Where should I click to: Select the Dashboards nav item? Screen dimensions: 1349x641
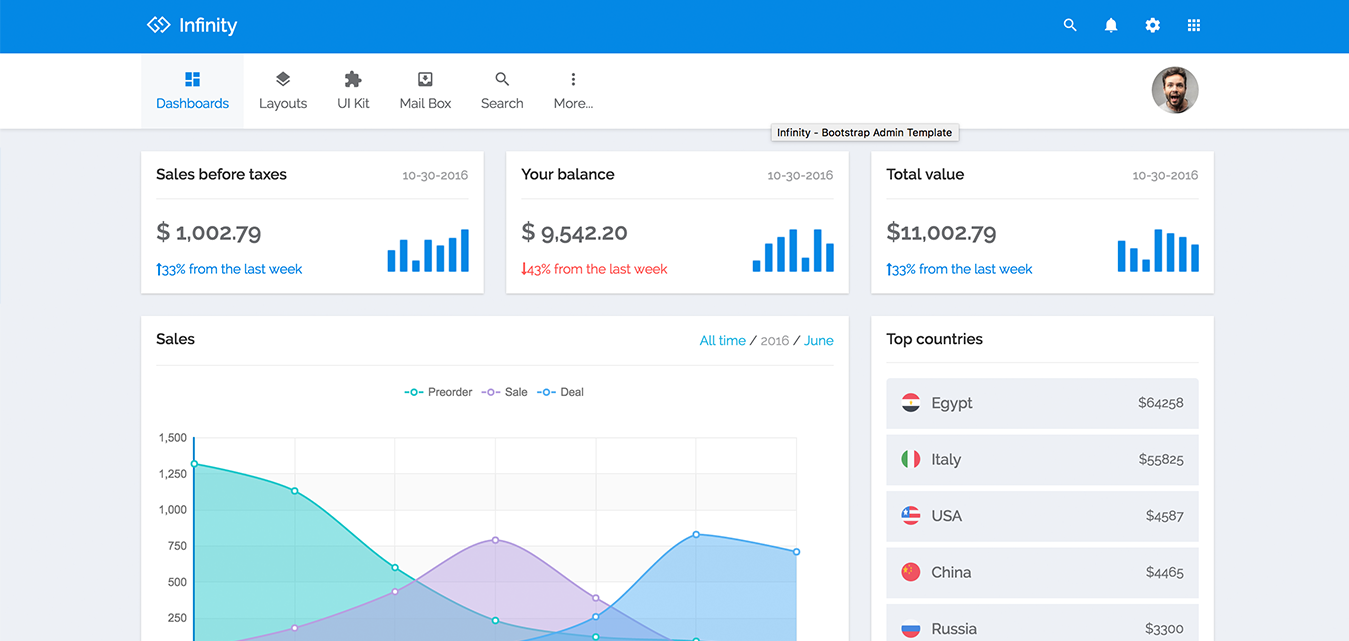click(x=192, y=91)
